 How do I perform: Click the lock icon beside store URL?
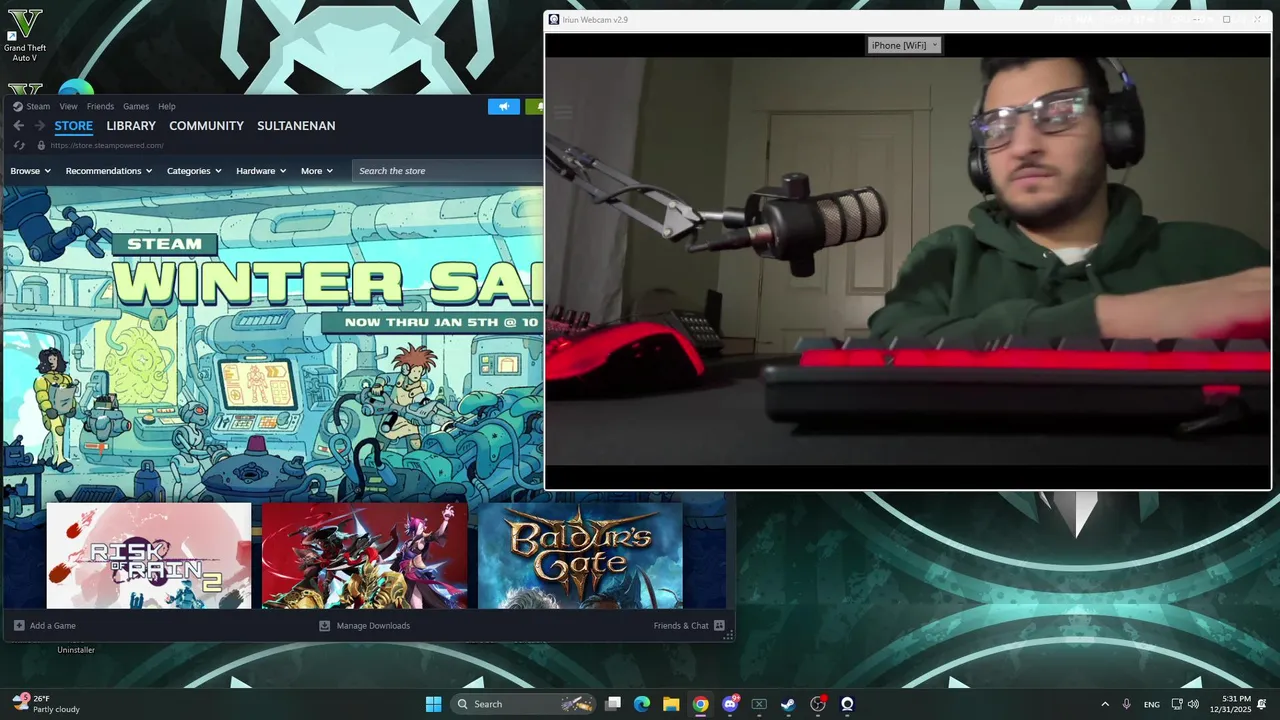pyautogui.click(x=41, y=145)
